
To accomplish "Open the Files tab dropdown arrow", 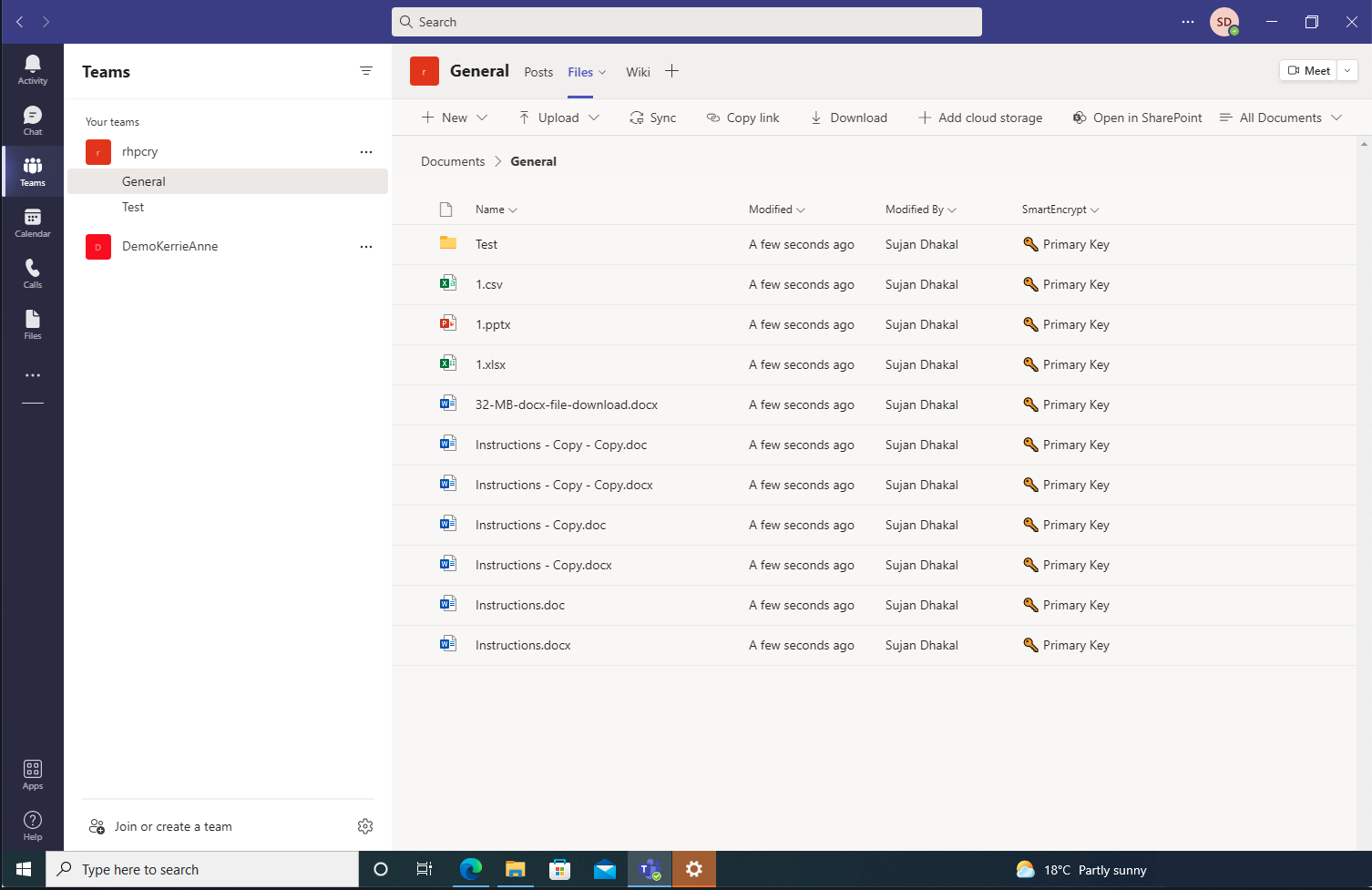I will point(602,72).
